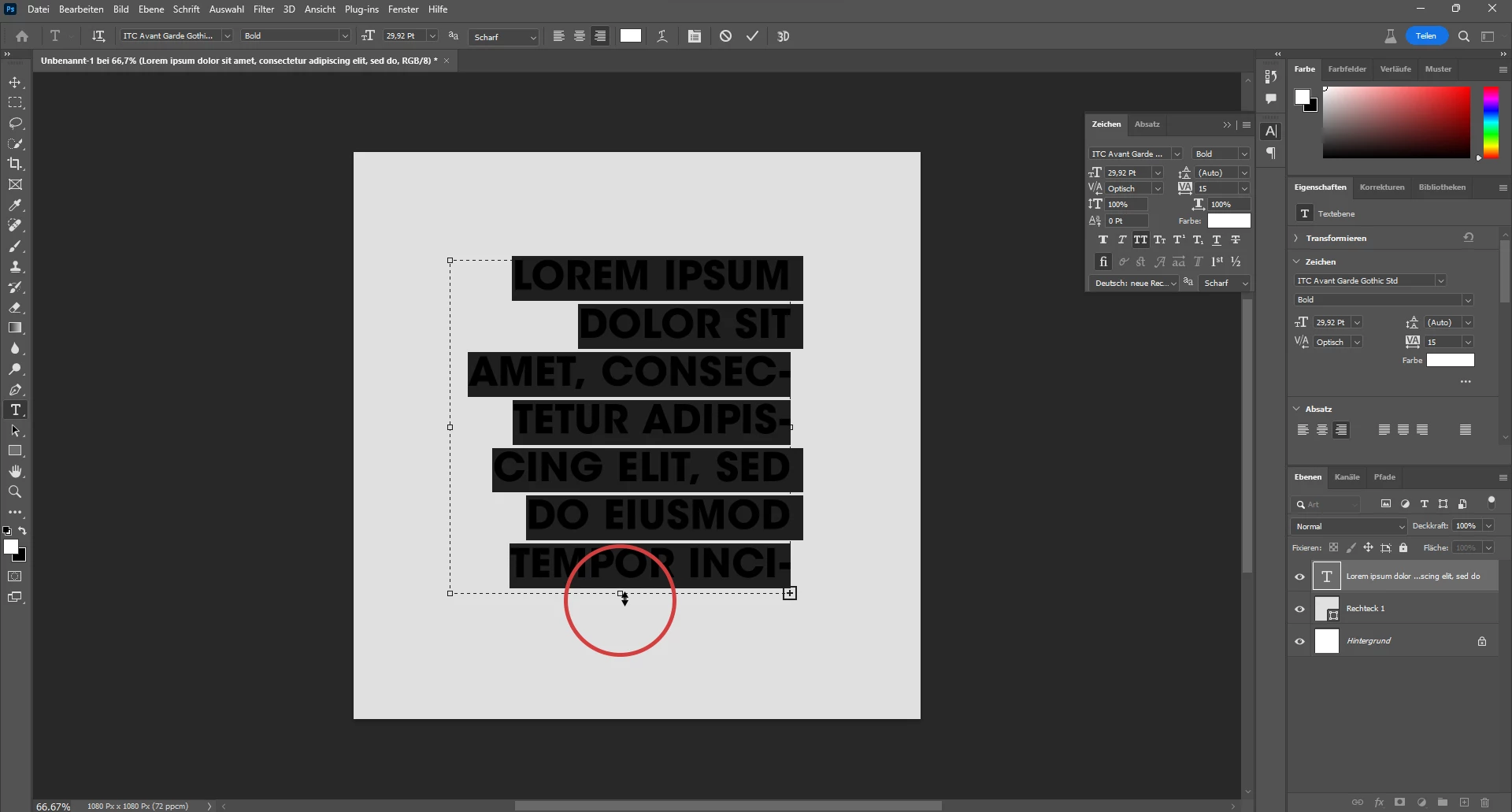This screenshot has height=812, width=1512.
Task: Click the Teilen share button
Action: coord(1426,36)
